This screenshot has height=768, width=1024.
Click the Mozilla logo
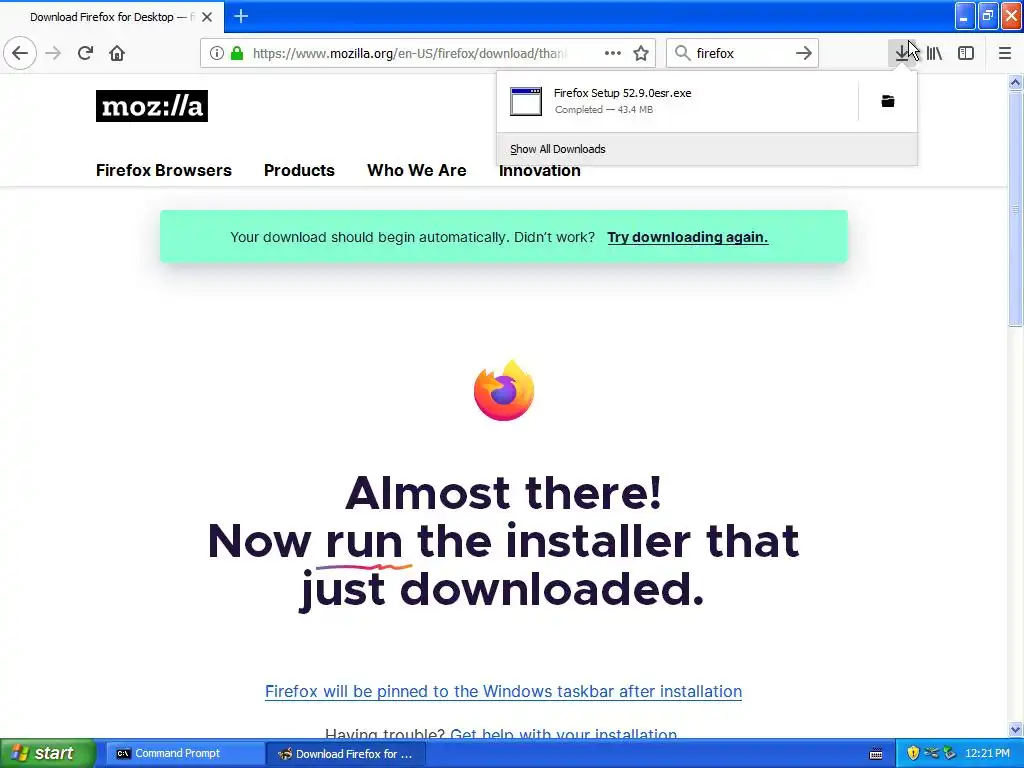152,106
